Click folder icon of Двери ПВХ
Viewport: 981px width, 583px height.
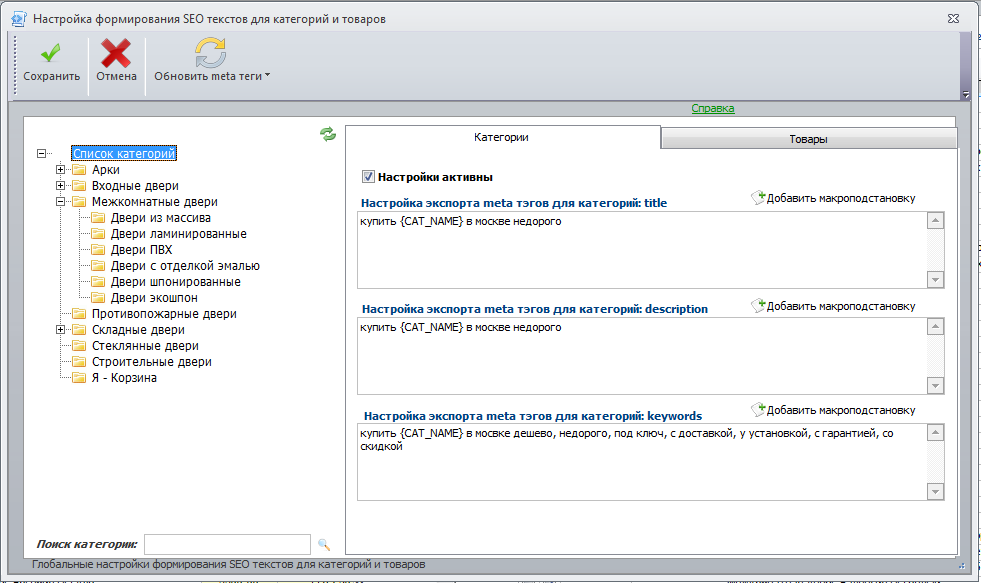pyautogui.click(x=98, y=250)
